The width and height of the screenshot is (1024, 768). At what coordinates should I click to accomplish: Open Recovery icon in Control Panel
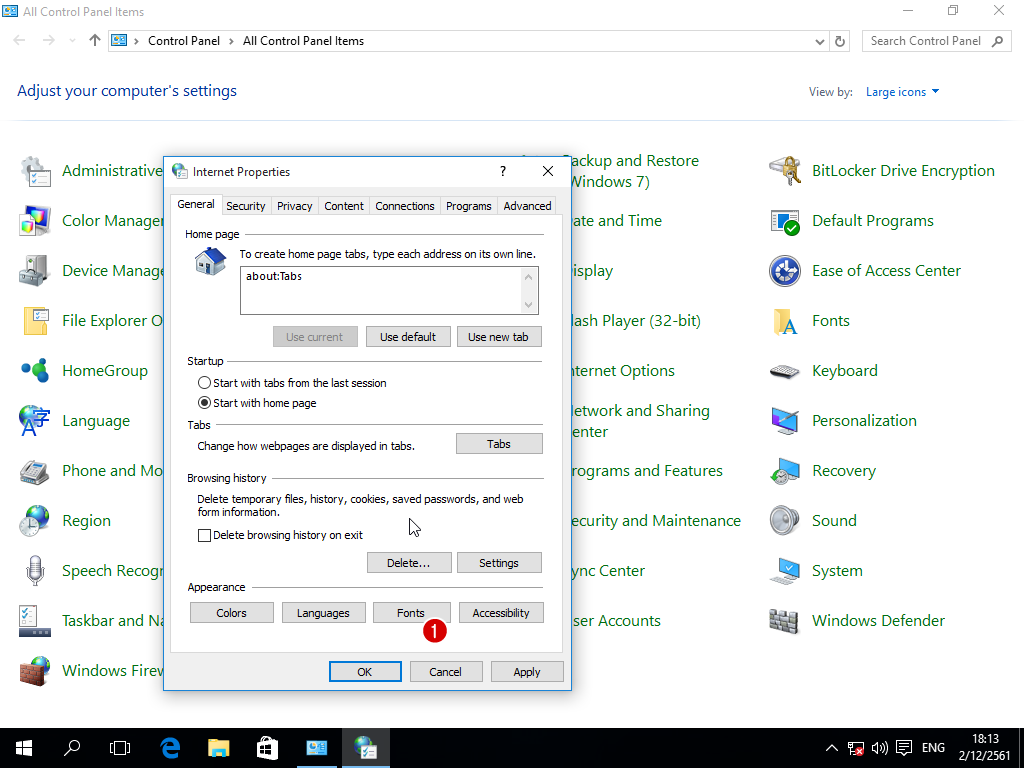tap(785, 471)
